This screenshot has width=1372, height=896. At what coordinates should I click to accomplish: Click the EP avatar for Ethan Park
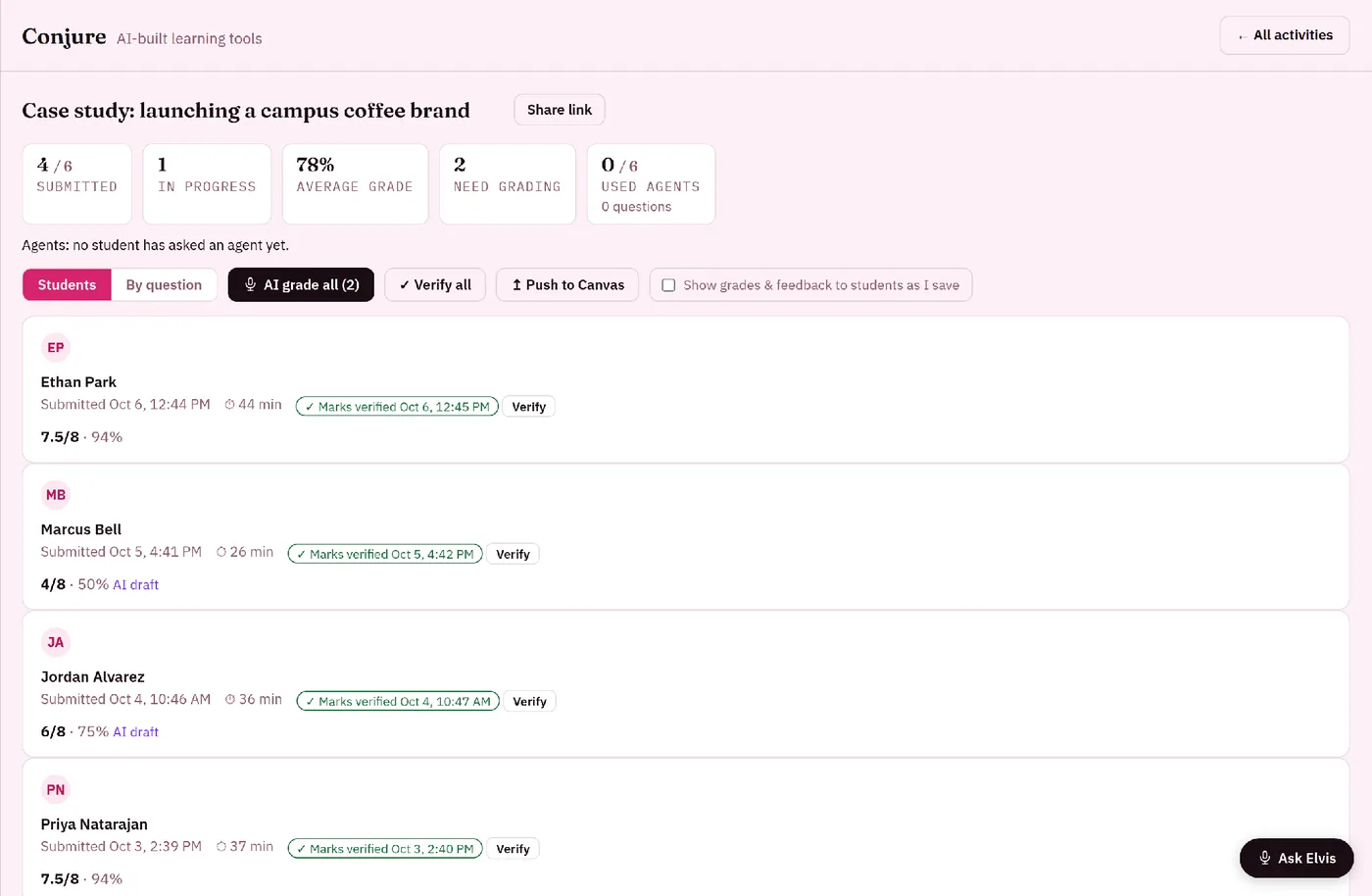56,347
